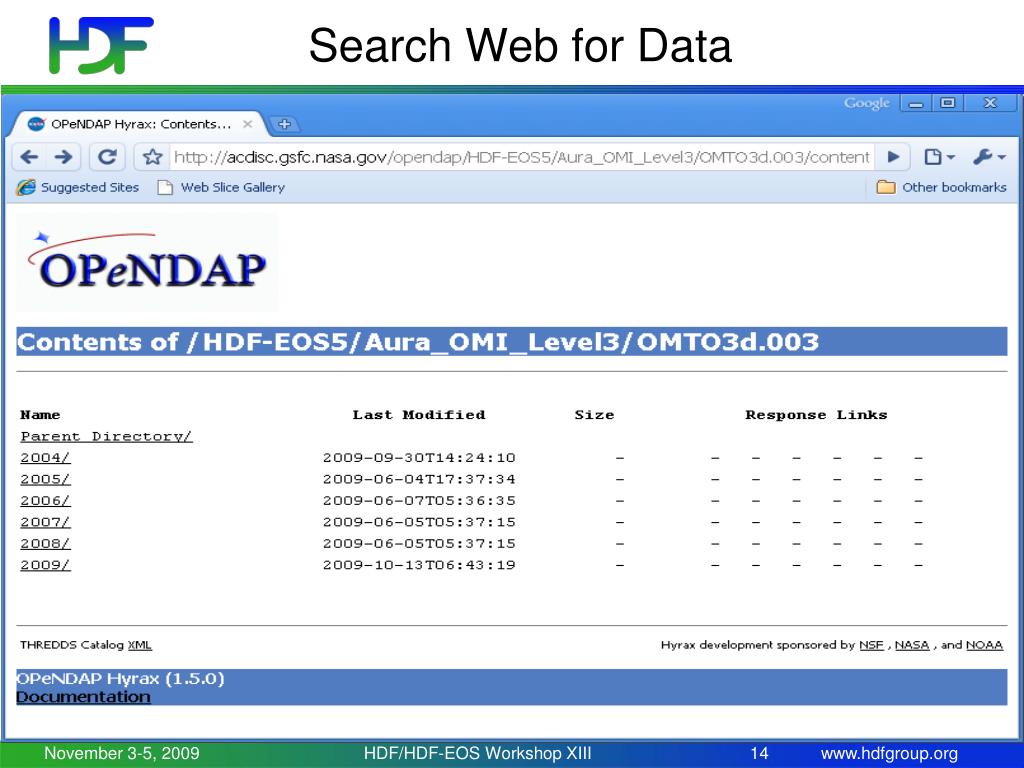Maximize the browser window

[948, 103]
